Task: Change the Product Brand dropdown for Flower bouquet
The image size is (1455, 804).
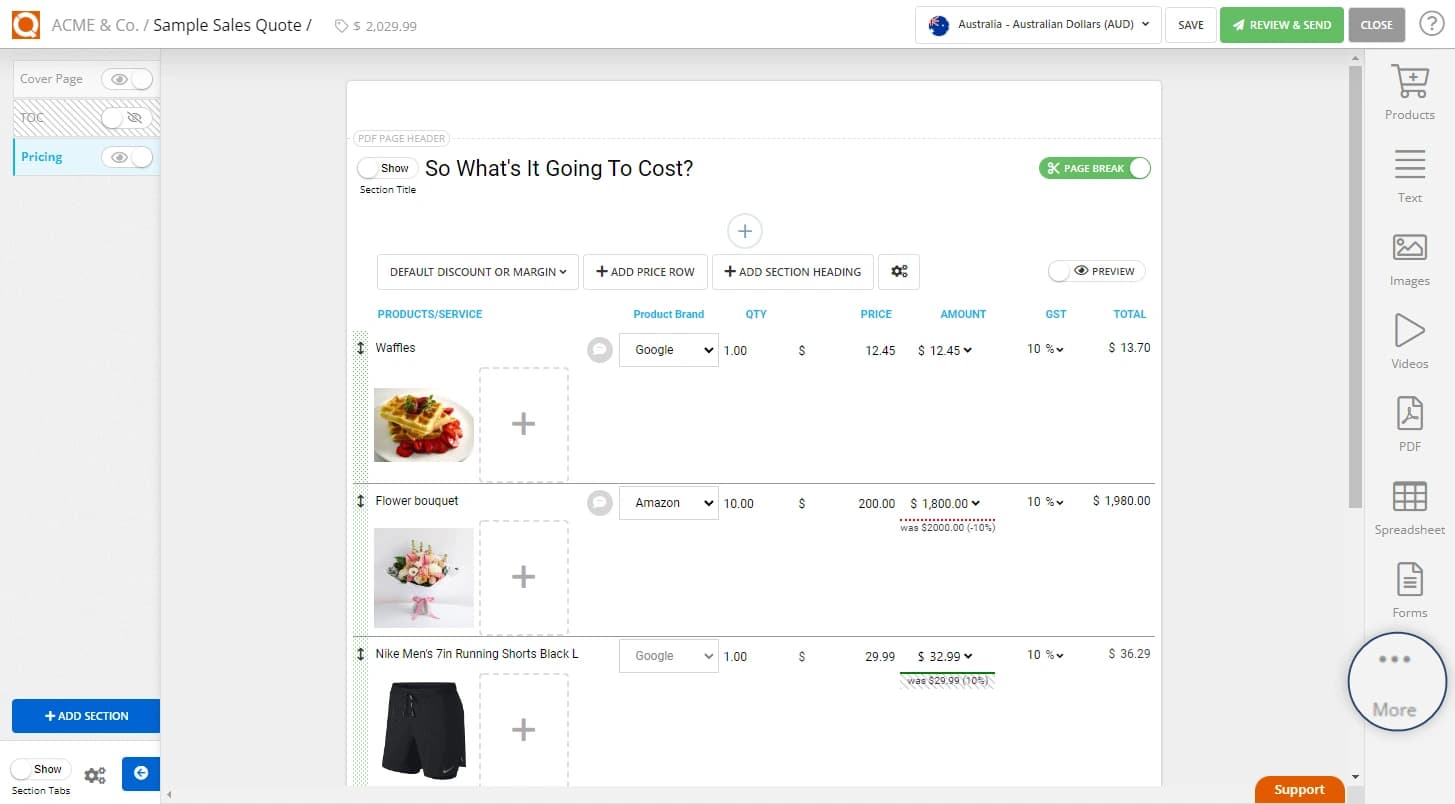Action: (x=668, y=503)
